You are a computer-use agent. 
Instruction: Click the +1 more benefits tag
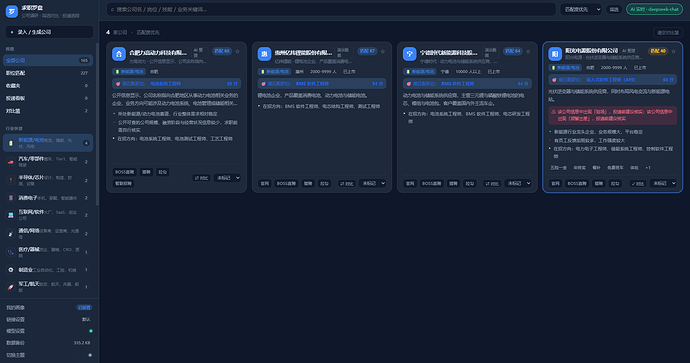point(648,168)
